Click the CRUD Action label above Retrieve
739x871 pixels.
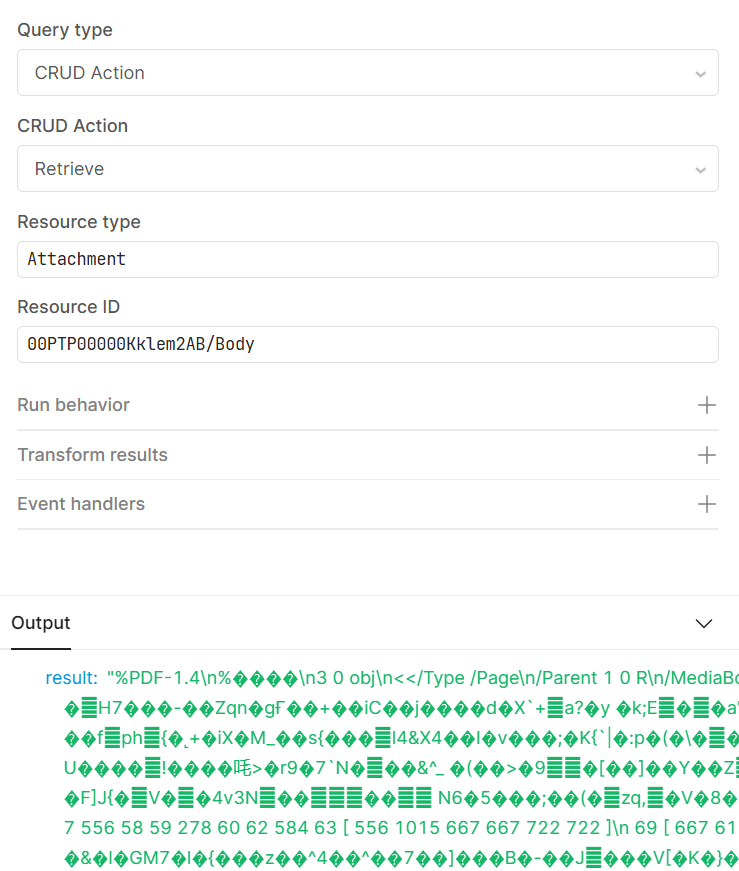coord(72,126)
